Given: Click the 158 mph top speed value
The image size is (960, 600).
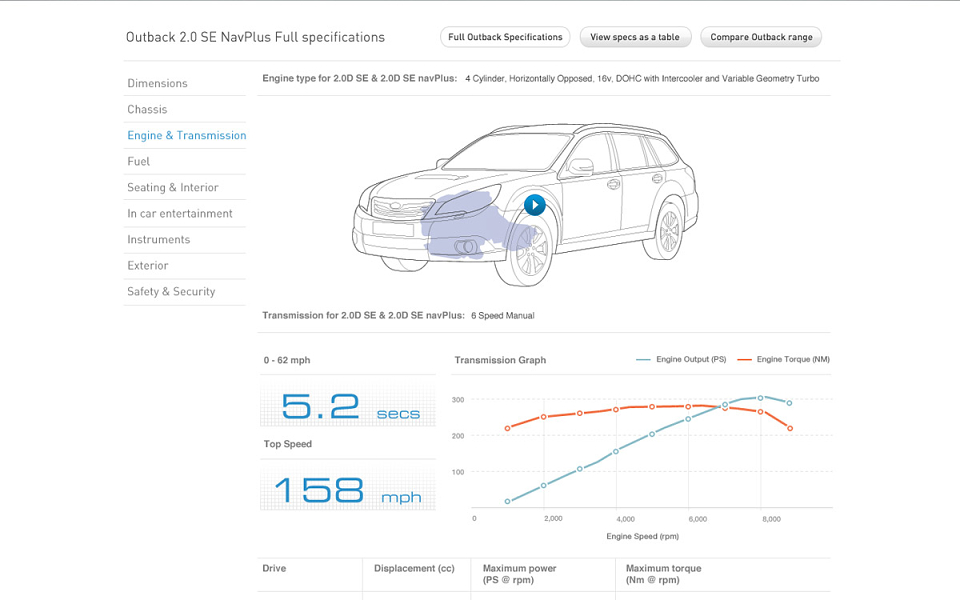Looking at the screenshot, I should click(347, 491).
